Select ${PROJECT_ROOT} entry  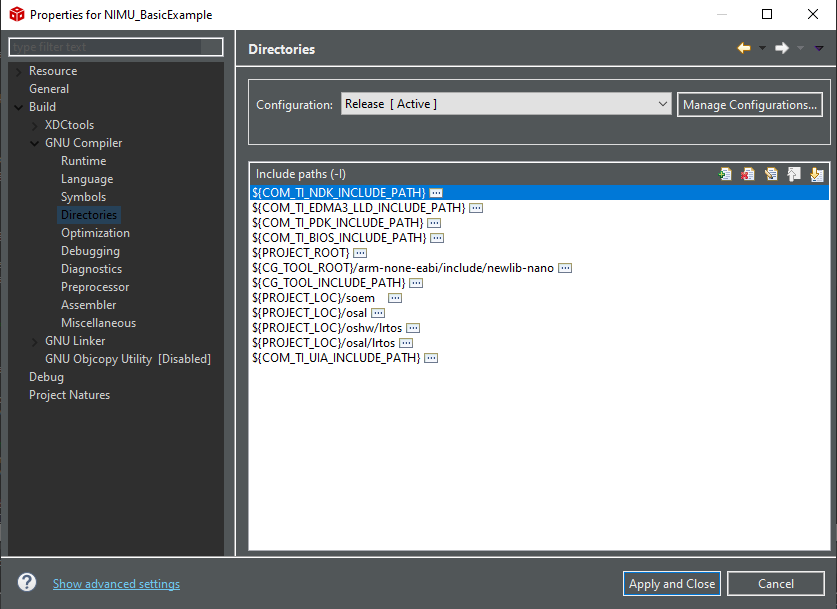click(x=301, y=252)
